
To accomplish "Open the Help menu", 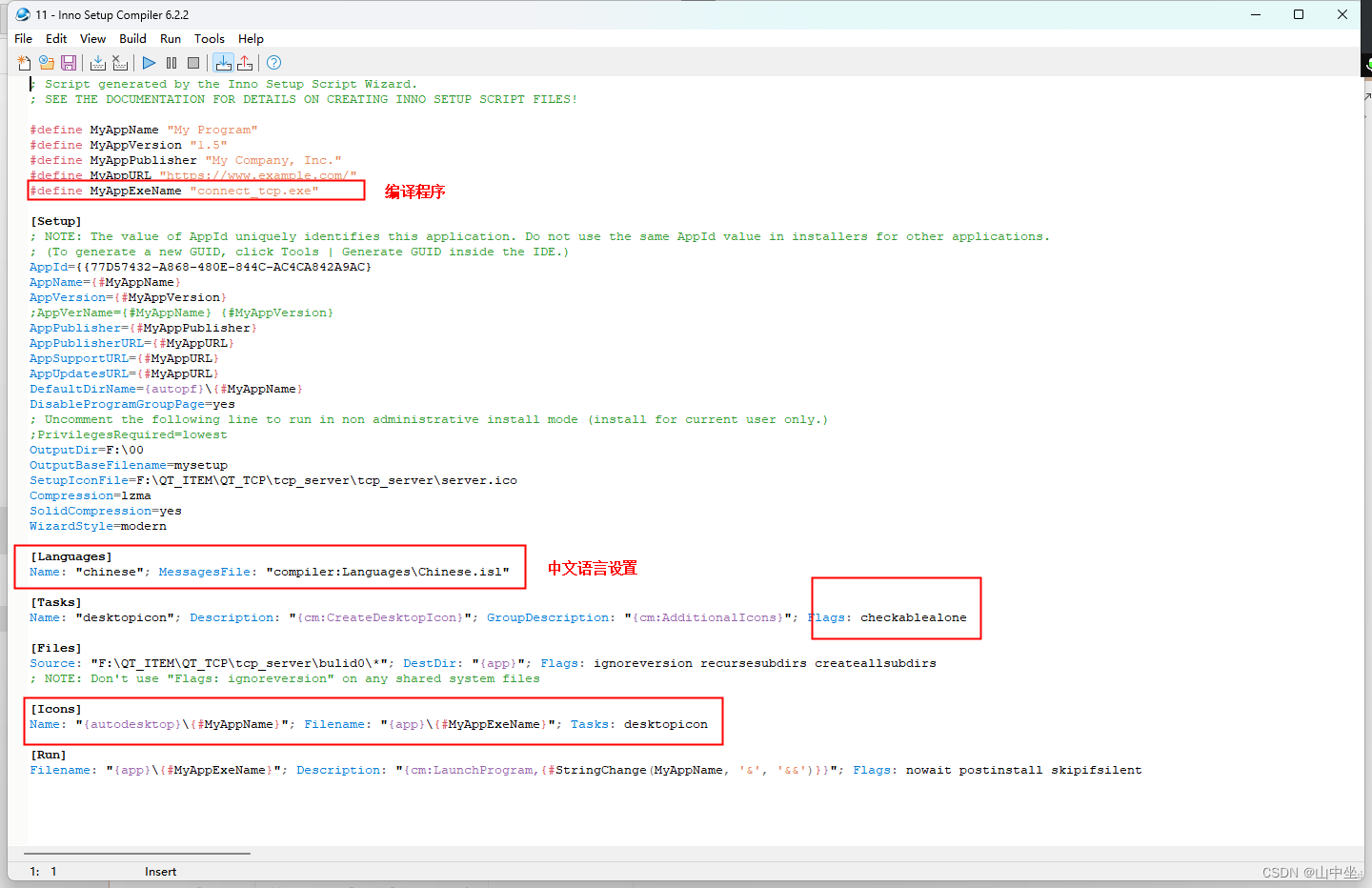I will click(x=251, y=38).
